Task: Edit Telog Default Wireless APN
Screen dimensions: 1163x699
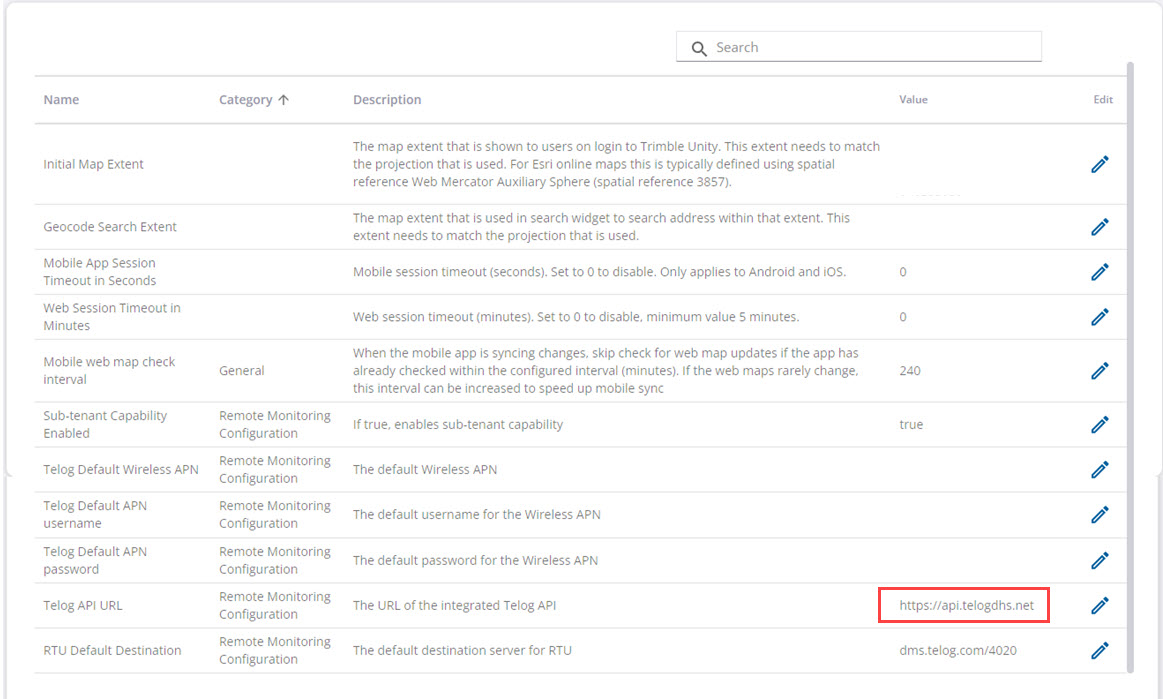Action: point(1100,469)
